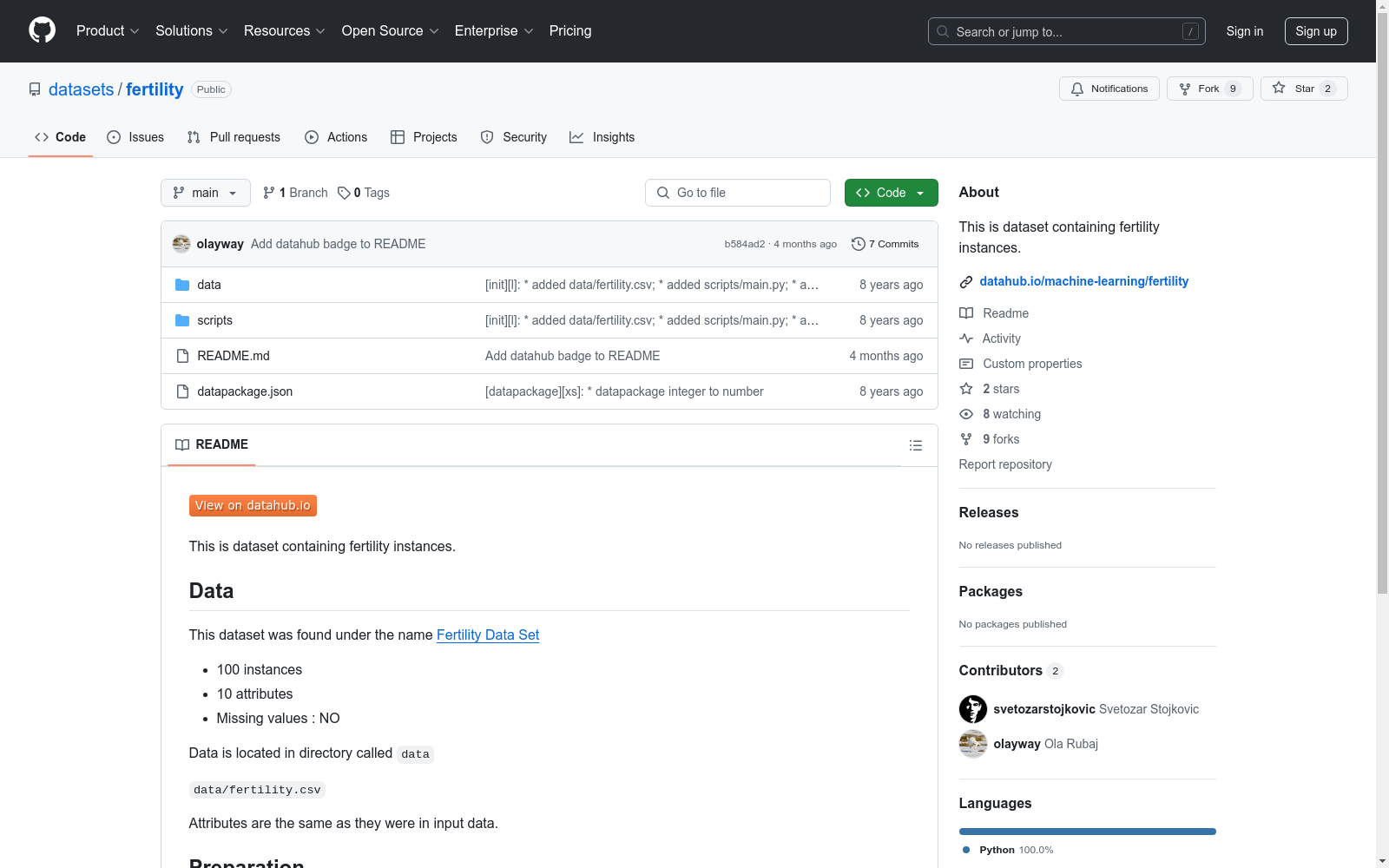
Task: Click the scripts folder icon
Action: [182, 320]
